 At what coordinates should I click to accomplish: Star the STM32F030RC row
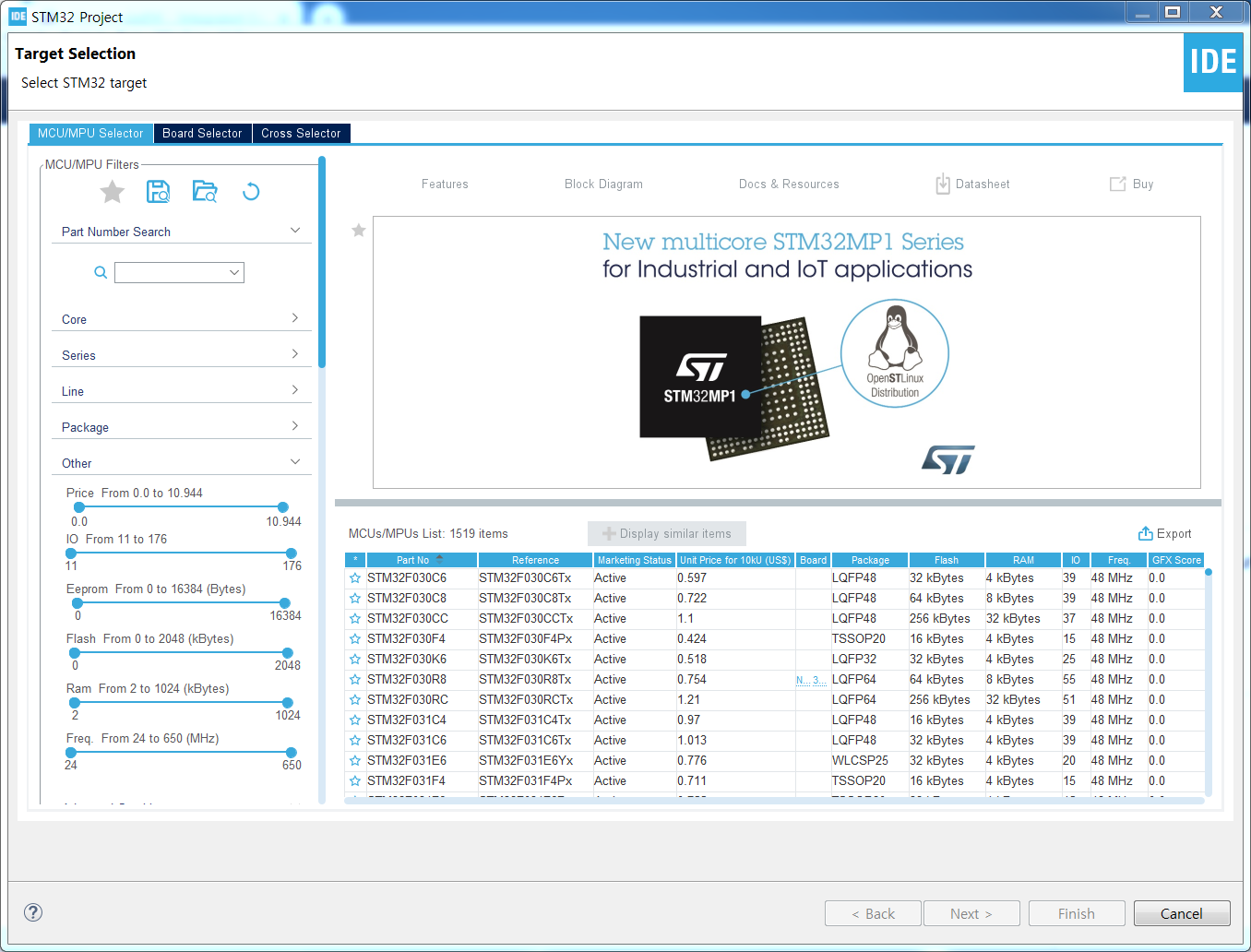pyautogui.click(x=355, y=700)
